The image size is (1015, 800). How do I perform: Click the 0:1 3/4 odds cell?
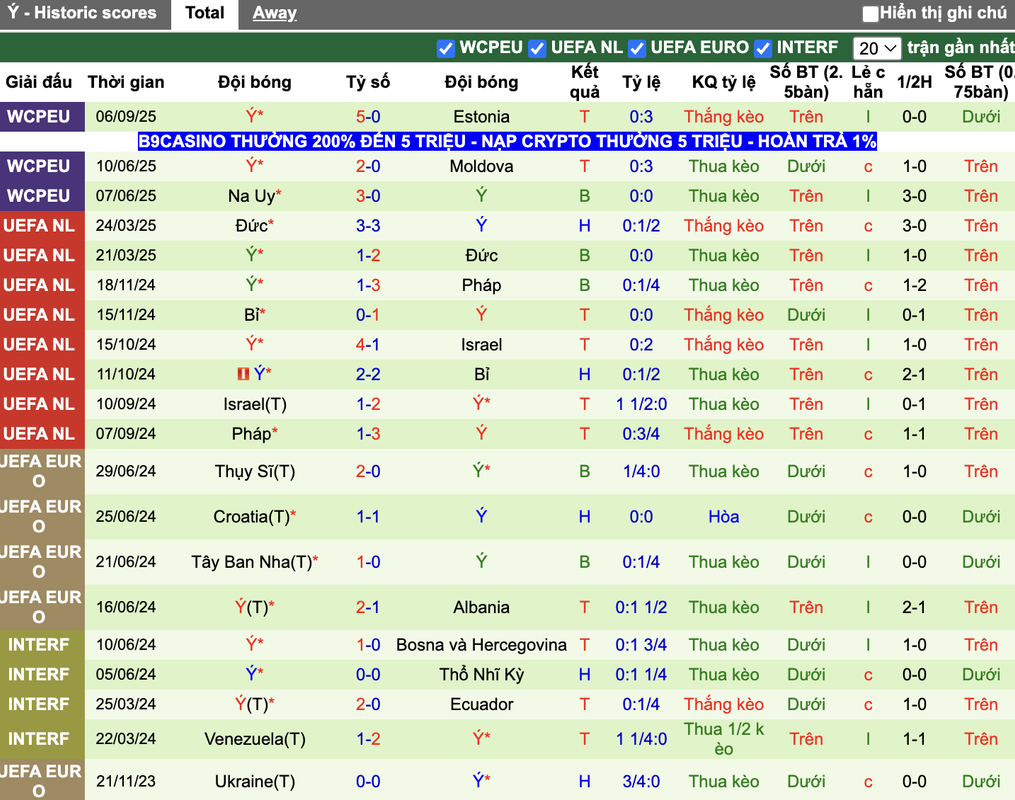(x=641, y=645)
